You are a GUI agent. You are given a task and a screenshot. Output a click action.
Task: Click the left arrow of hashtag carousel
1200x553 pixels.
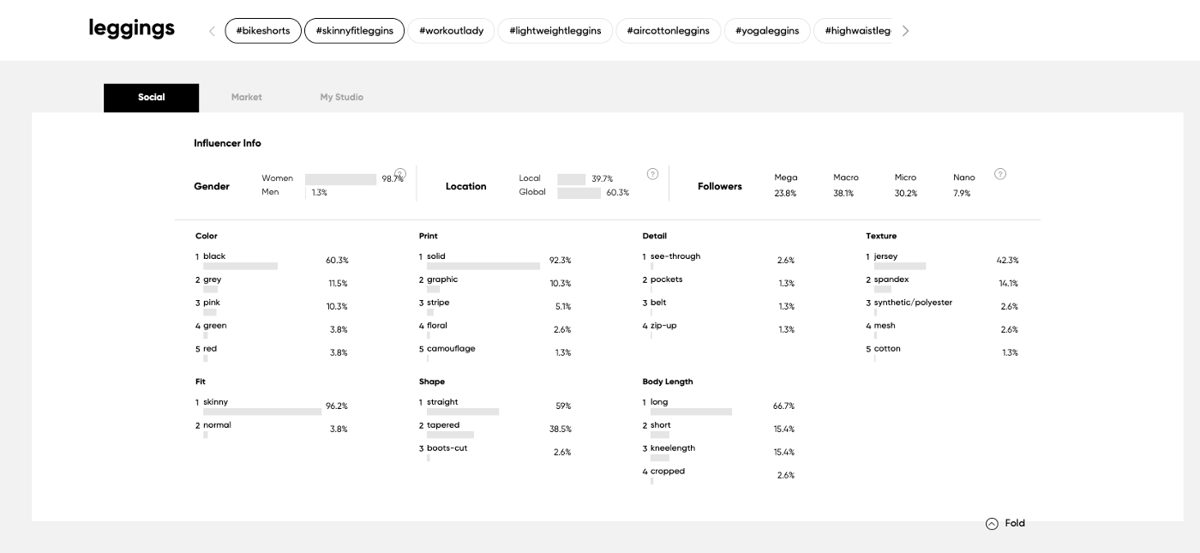tap(212, 31)
